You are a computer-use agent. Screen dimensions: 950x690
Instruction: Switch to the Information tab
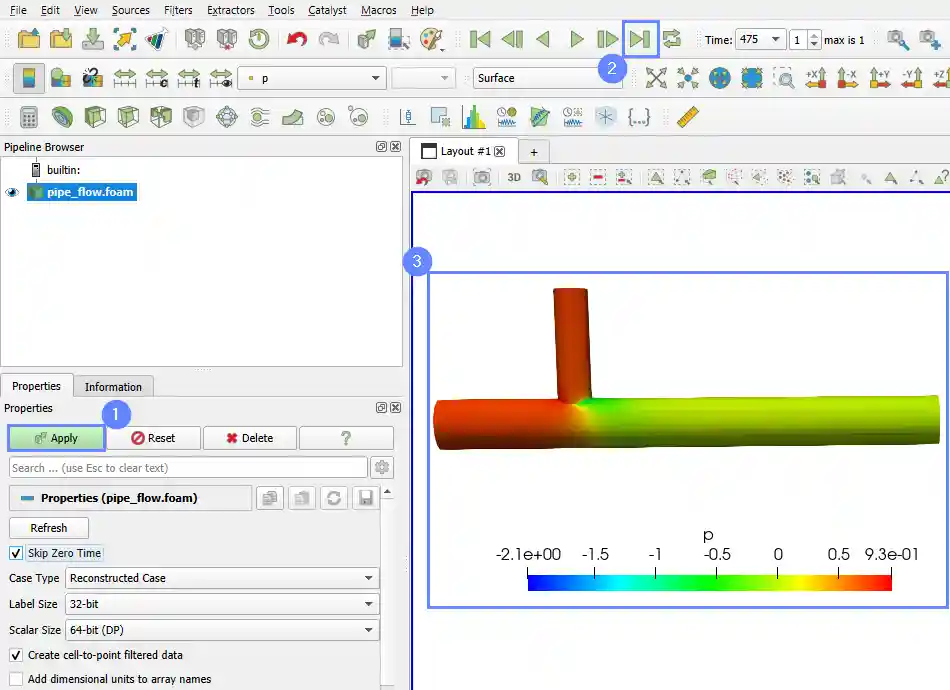[x=113, y=387]
